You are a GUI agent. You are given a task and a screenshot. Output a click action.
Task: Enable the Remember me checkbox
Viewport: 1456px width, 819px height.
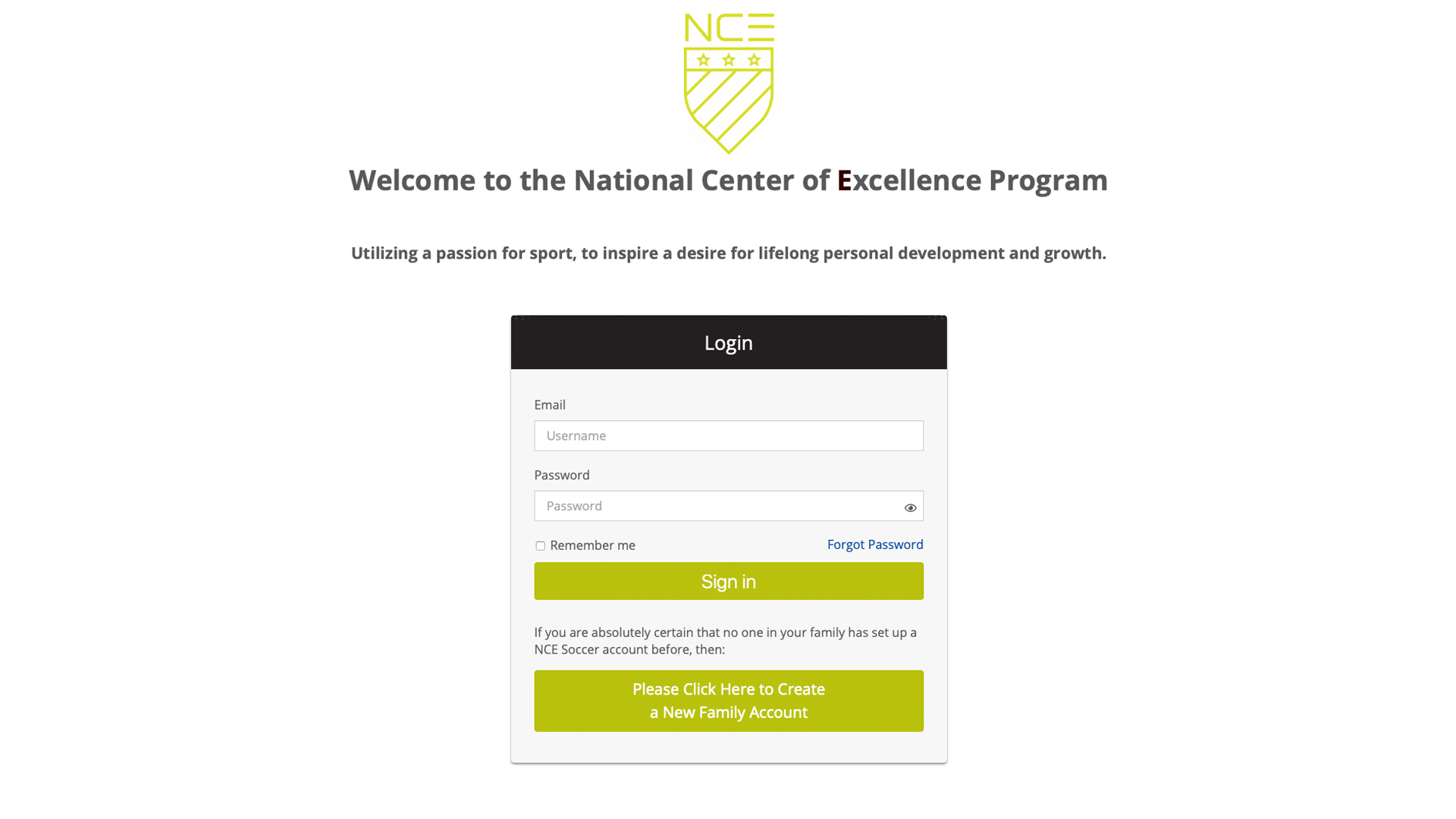[540, 545]
